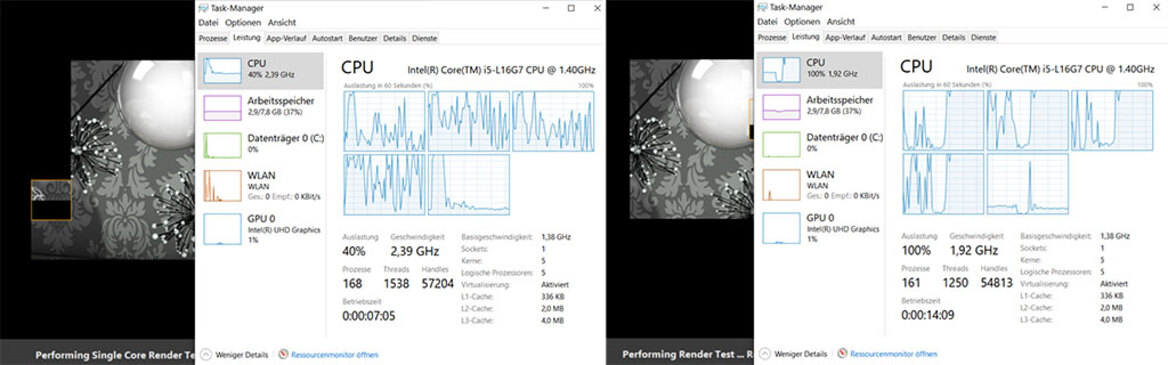This screenshot has height=365, width=1168.
Task: Open Dienste tab in right Task-Manager
Action: coord(983,37)
